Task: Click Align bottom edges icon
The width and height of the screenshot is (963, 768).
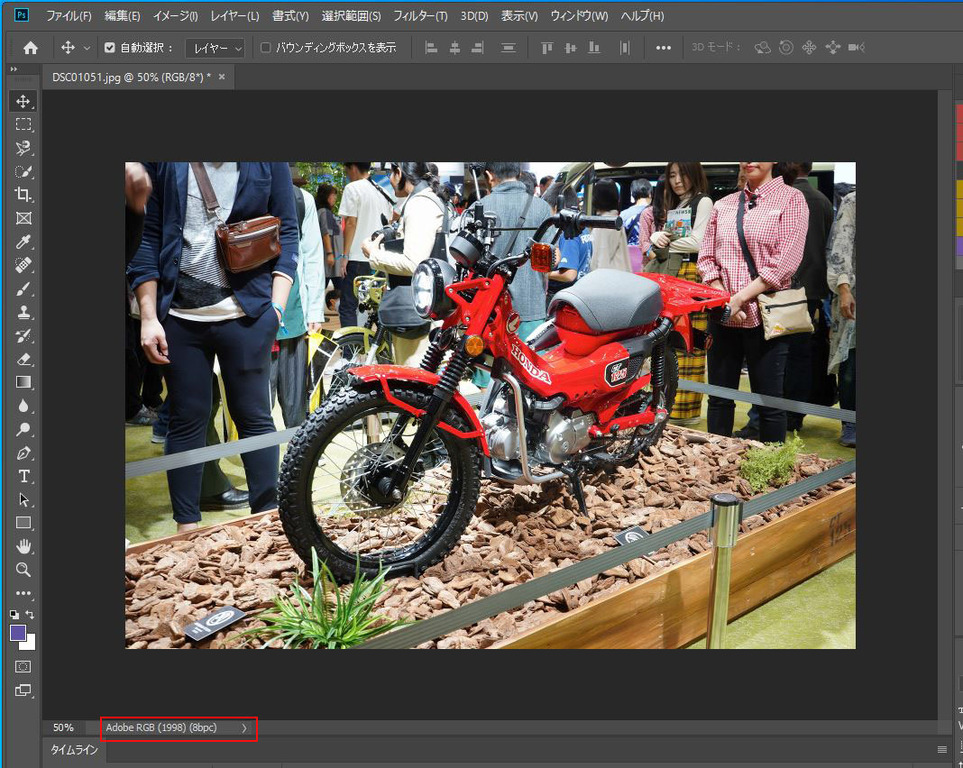Action: [x=594, y=48]
